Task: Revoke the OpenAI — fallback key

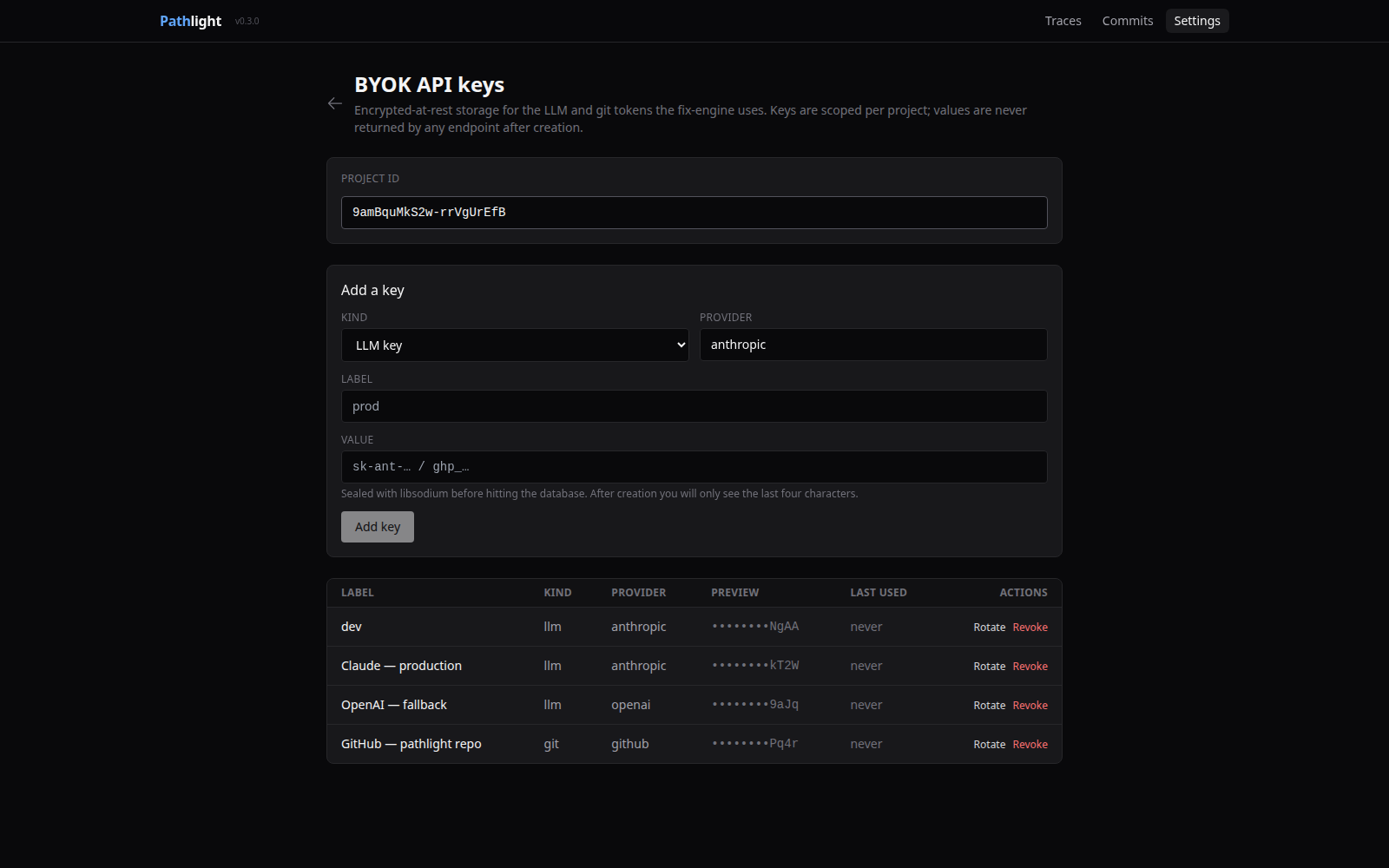Action: point(1030,705)
